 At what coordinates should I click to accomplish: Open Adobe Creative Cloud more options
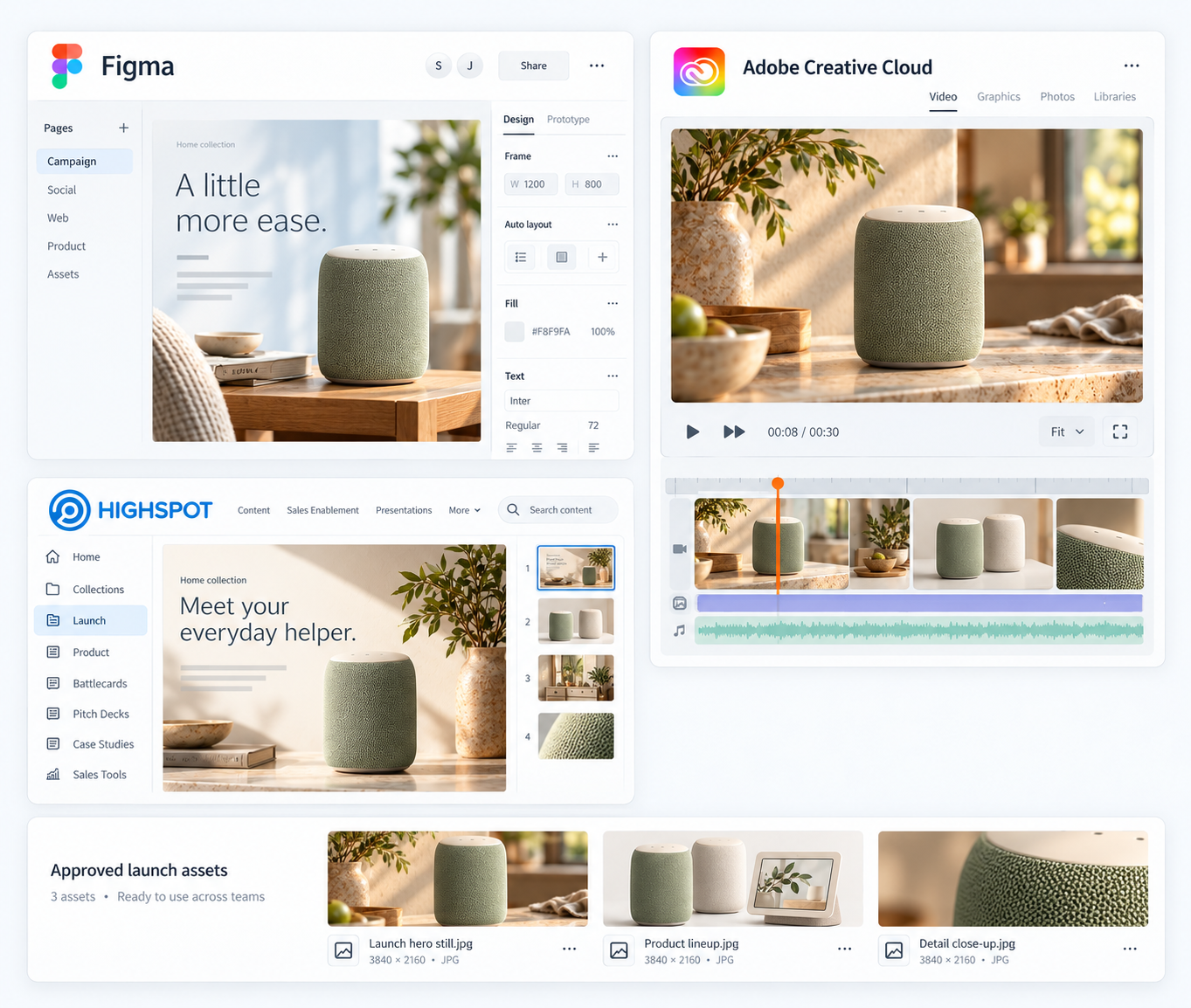[x=1132, y=66]
